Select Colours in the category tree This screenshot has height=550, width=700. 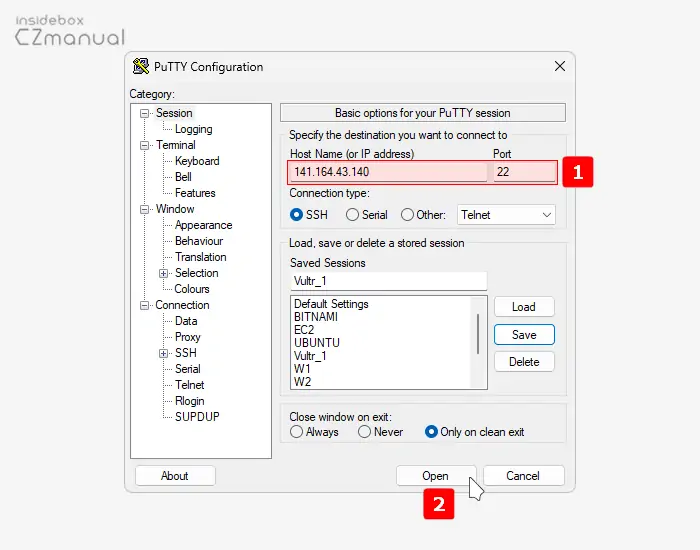(x=192, y=289)
